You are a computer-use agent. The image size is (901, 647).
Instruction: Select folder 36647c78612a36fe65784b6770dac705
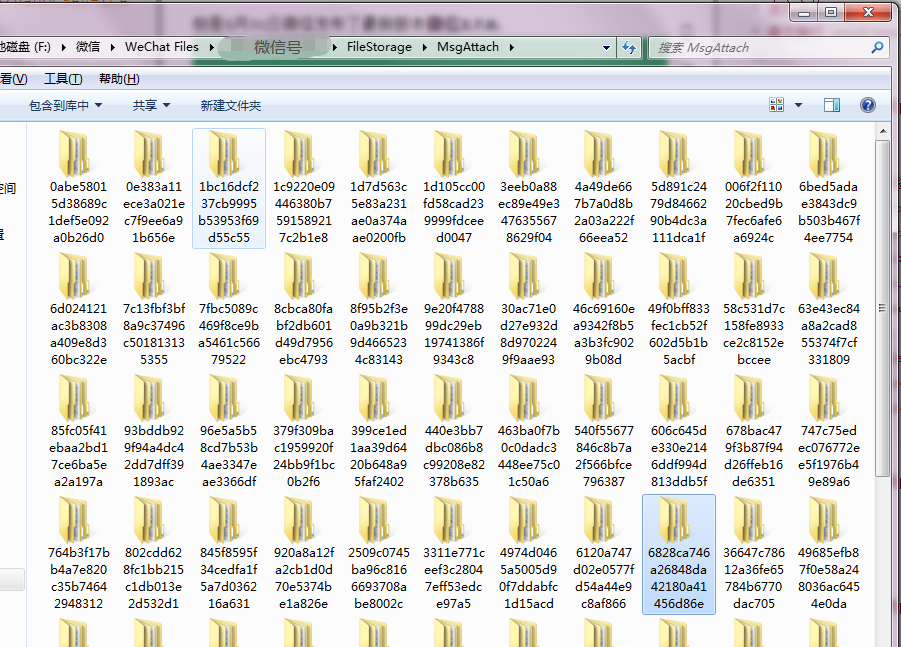753,554
